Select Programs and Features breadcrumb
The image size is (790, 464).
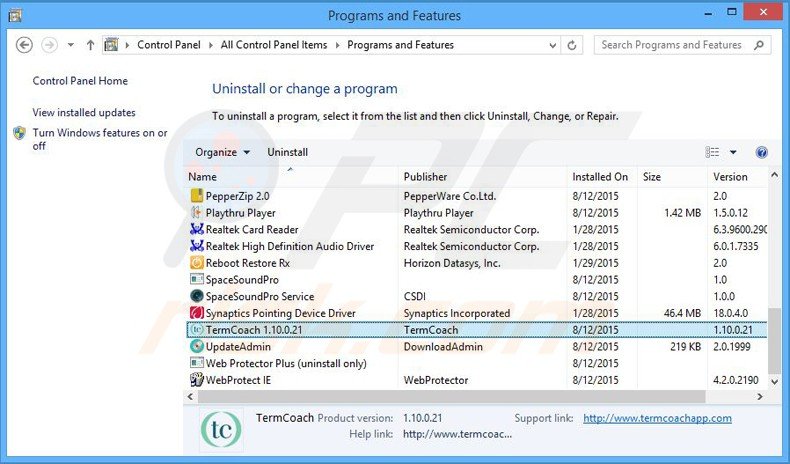pos(401,45)
